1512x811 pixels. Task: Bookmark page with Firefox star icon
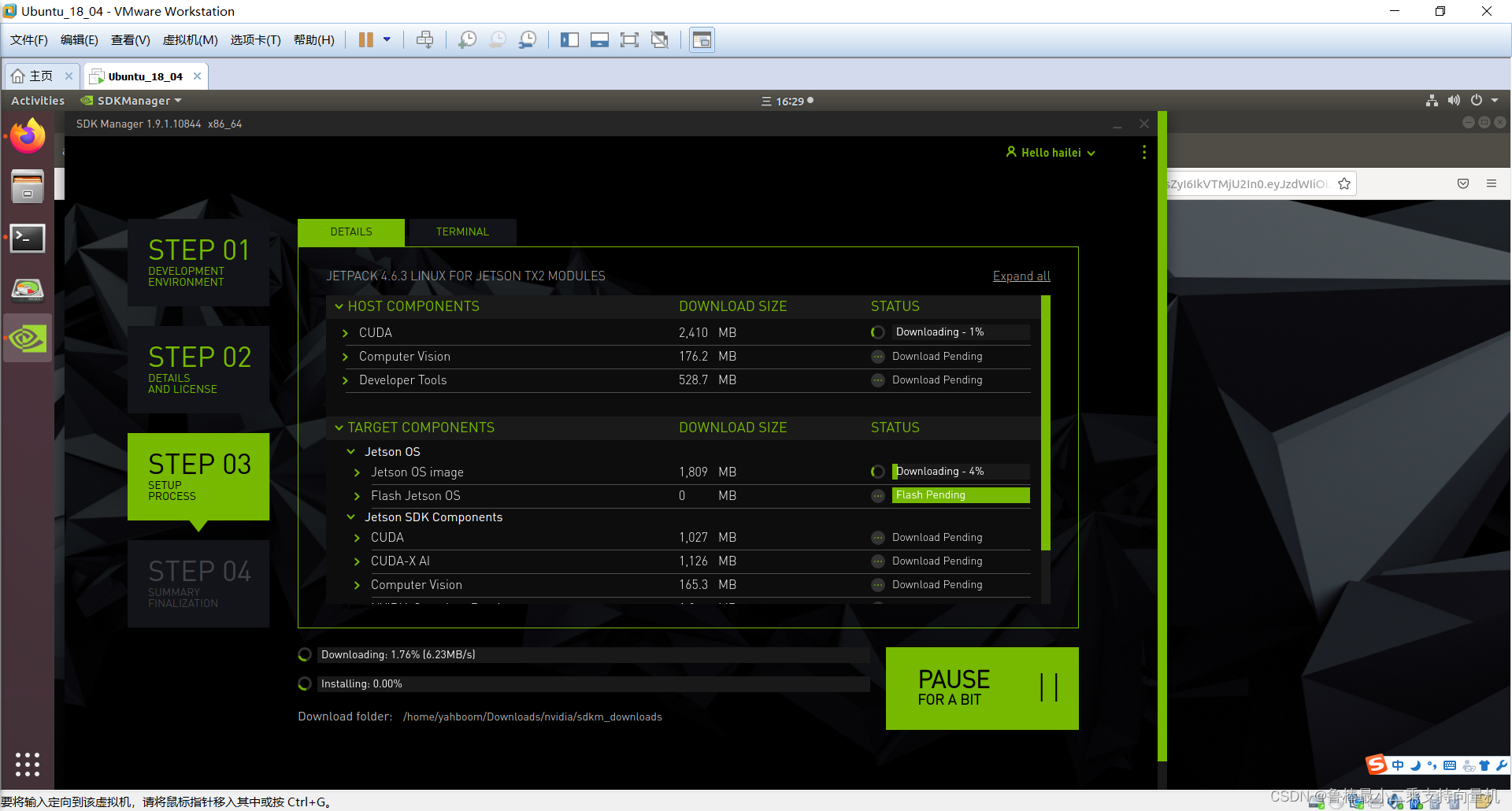tap(1344, 183)
